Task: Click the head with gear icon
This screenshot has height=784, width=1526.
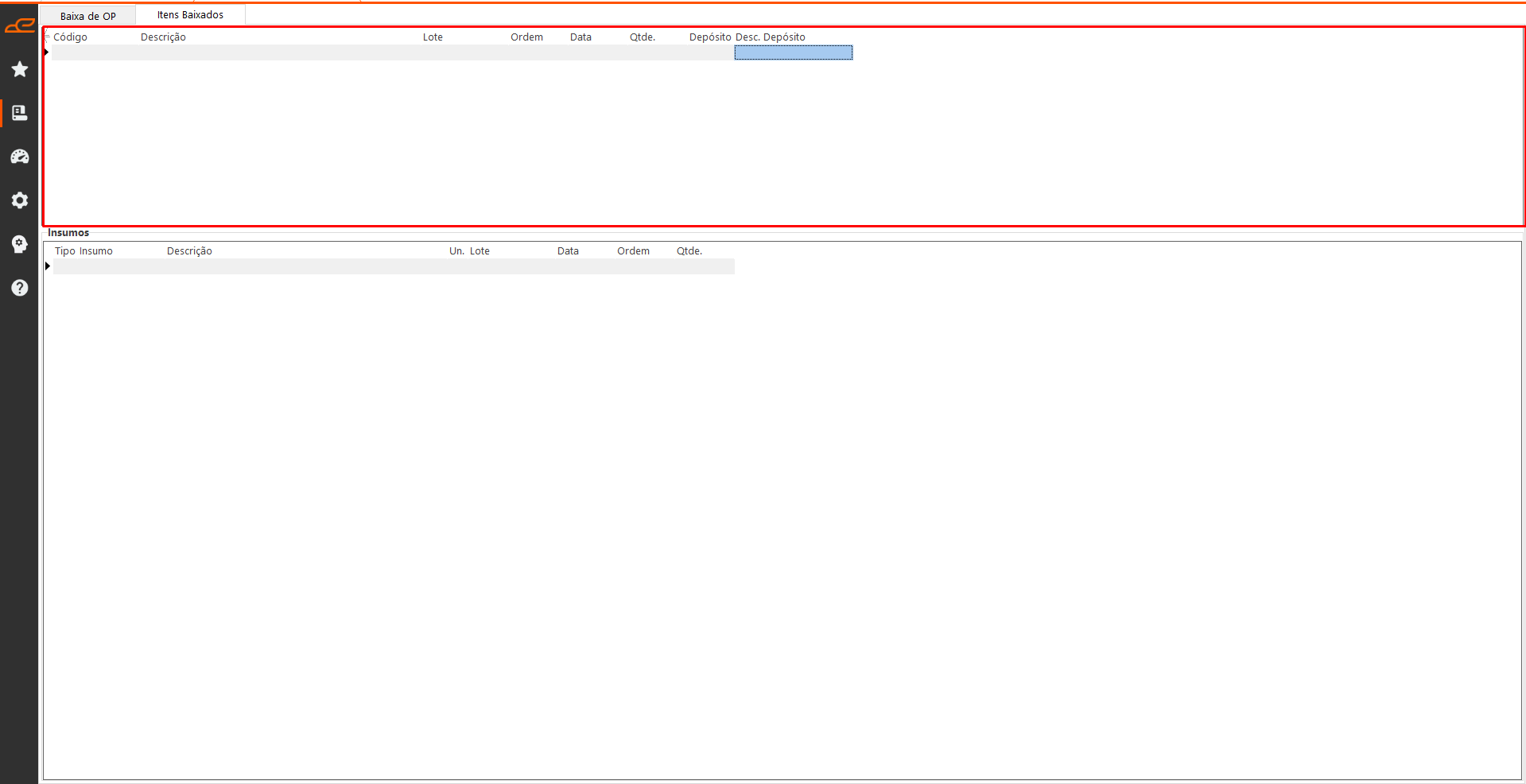Action: pos(20,244)
